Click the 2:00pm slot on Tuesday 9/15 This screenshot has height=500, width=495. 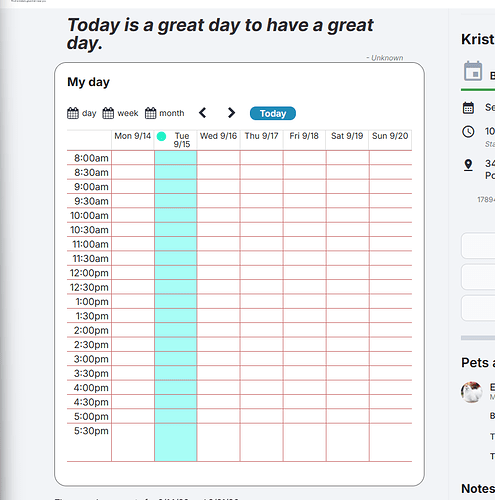tap(176, 330)
